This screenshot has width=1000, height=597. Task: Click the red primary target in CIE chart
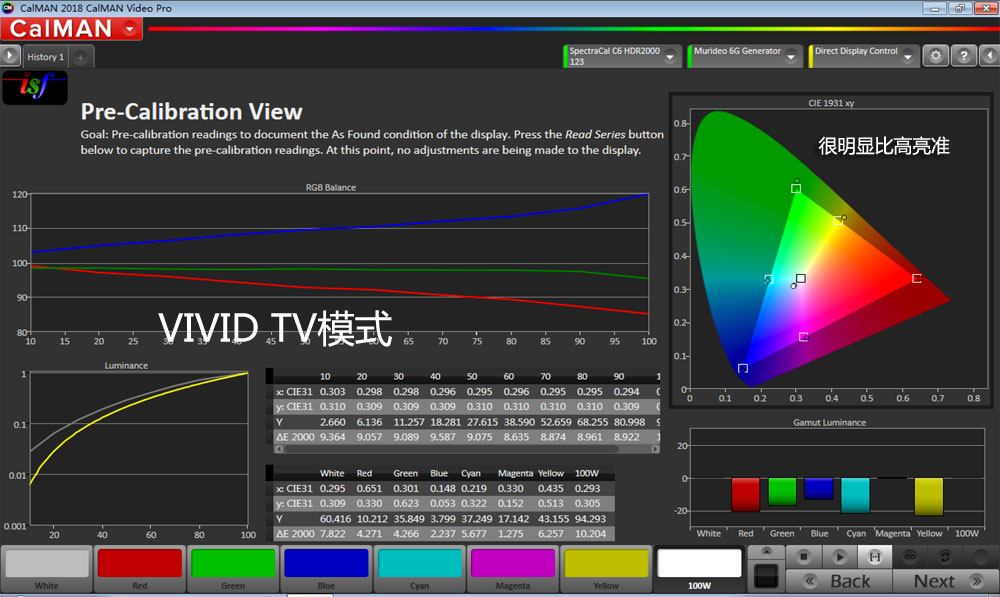[x=916, y=279]
